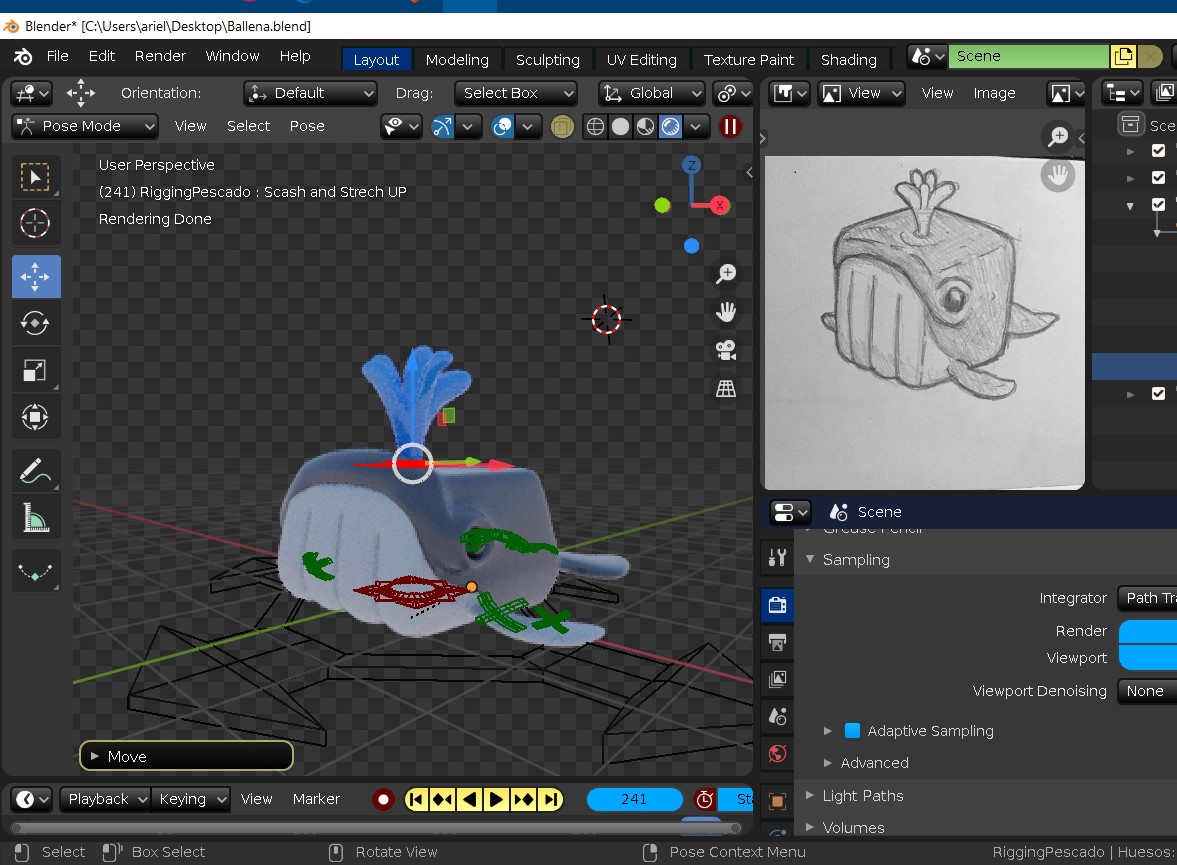Open the Render Properties tab
The height and width of the screenshot is (865, 1177).
tap(776, 604)
